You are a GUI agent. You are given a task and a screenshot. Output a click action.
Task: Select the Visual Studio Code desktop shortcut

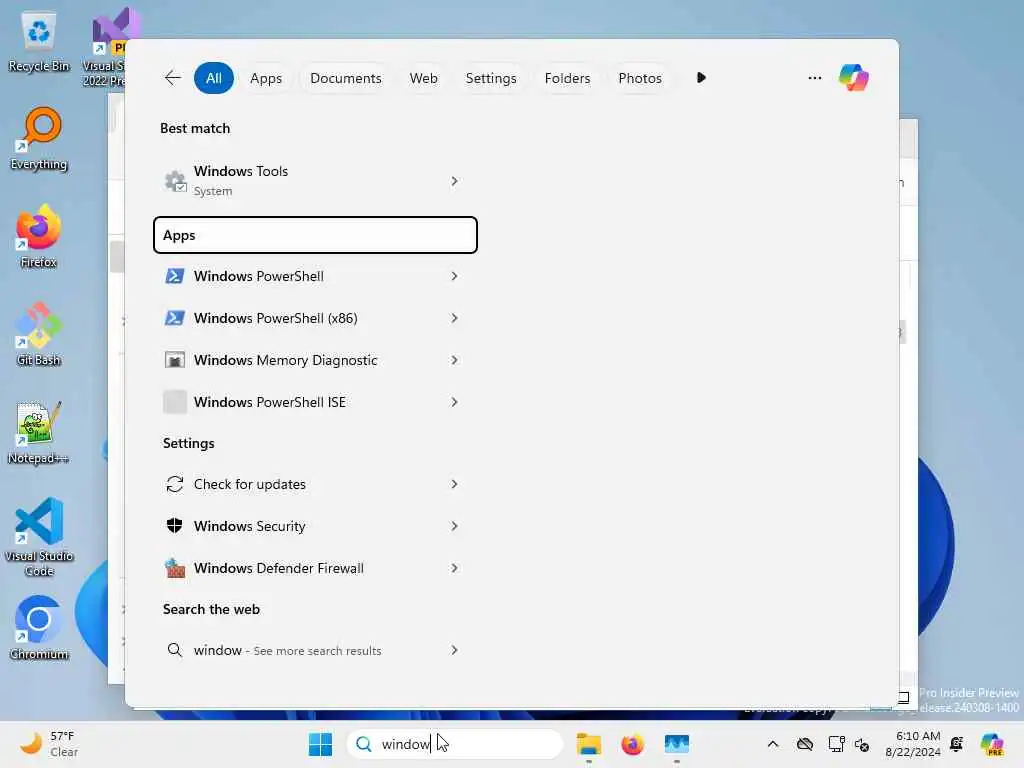tap(39, 537)
